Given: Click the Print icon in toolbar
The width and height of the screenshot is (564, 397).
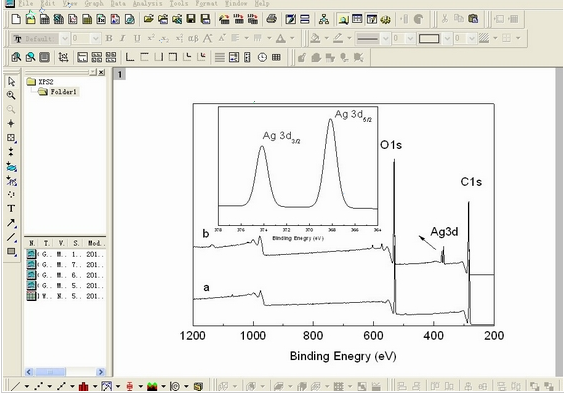Looking at the screenshot, I should (272, 19).
